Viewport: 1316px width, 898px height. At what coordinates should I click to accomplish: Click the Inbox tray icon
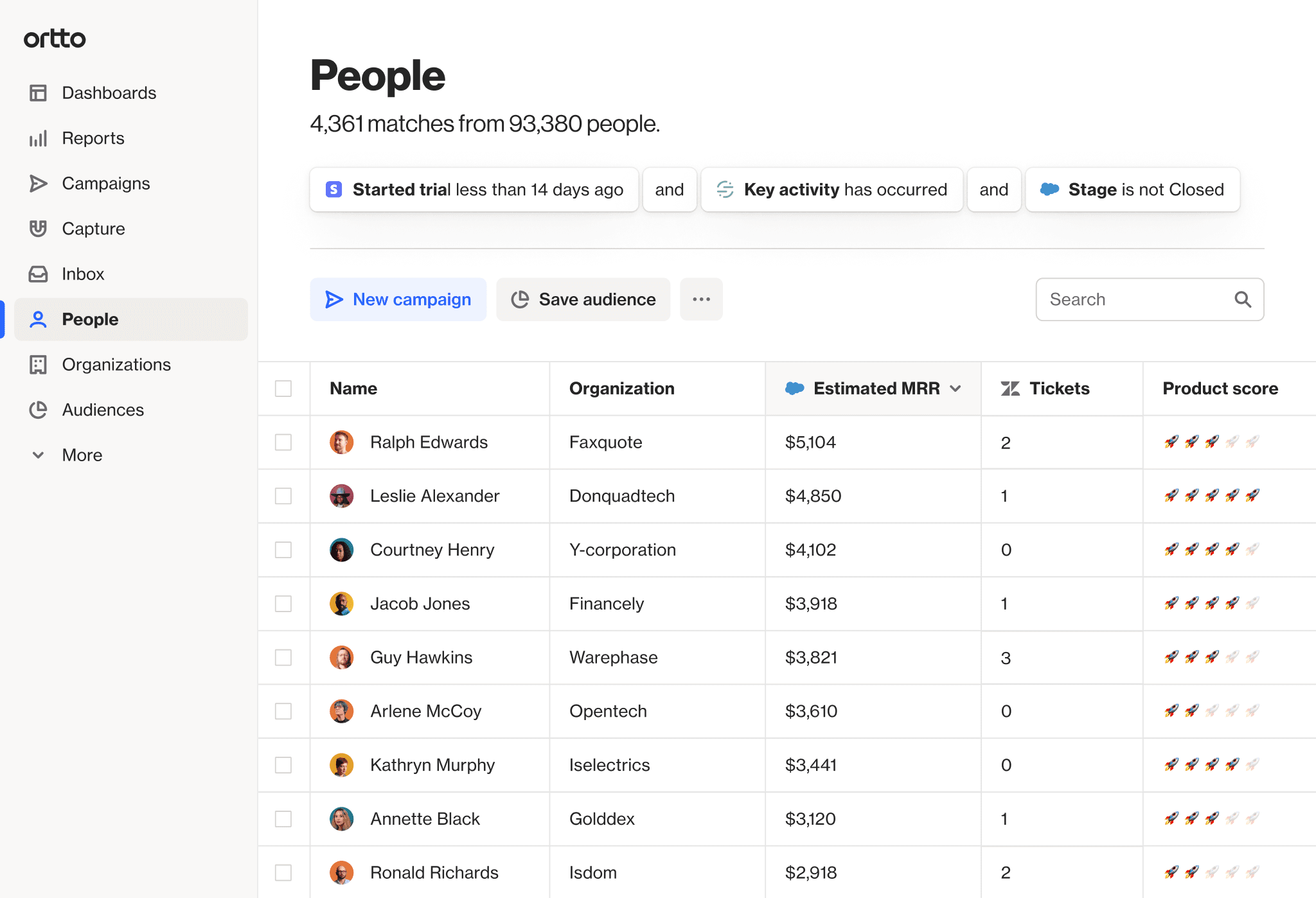39,274
